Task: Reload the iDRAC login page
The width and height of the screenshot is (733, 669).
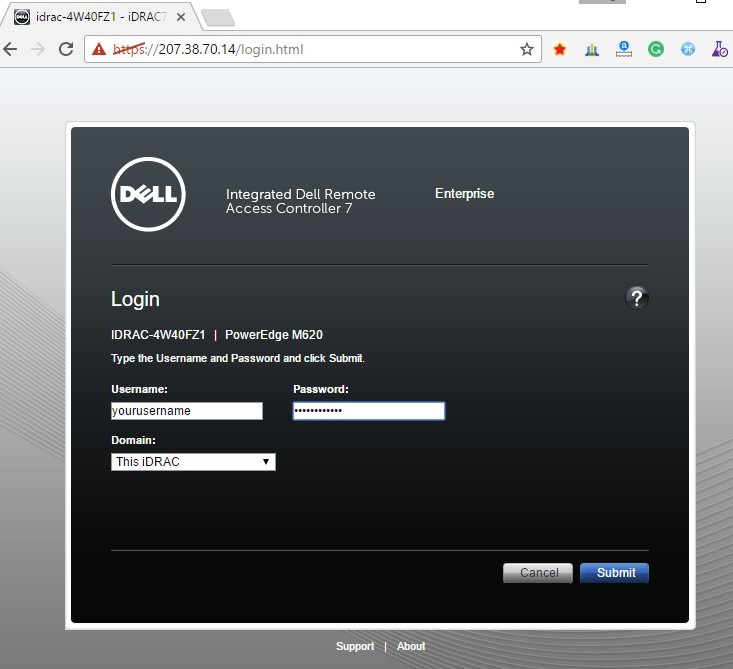Action: (66, 49)
